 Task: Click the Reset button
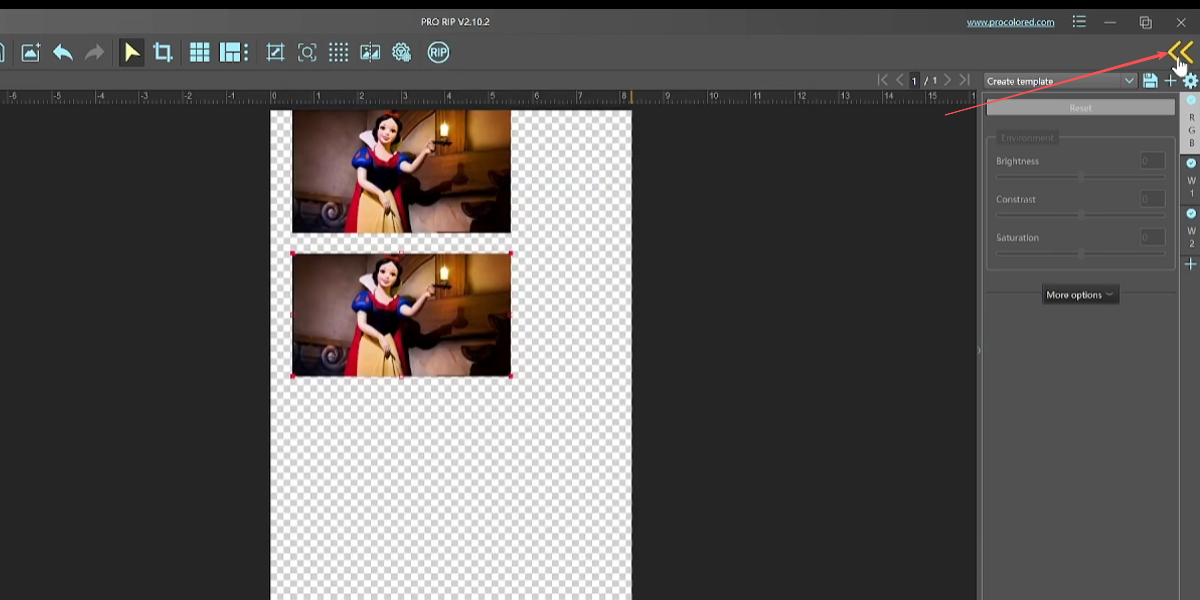click(1080, 107)
